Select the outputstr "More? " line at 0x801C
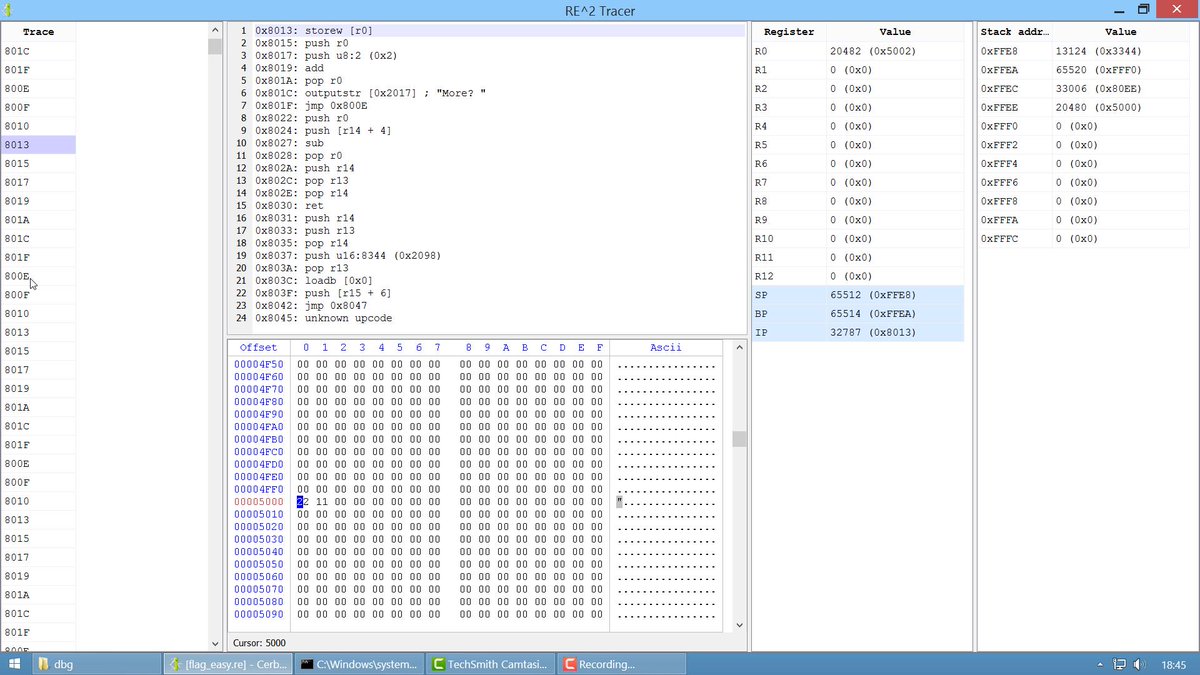 (369, 93)
